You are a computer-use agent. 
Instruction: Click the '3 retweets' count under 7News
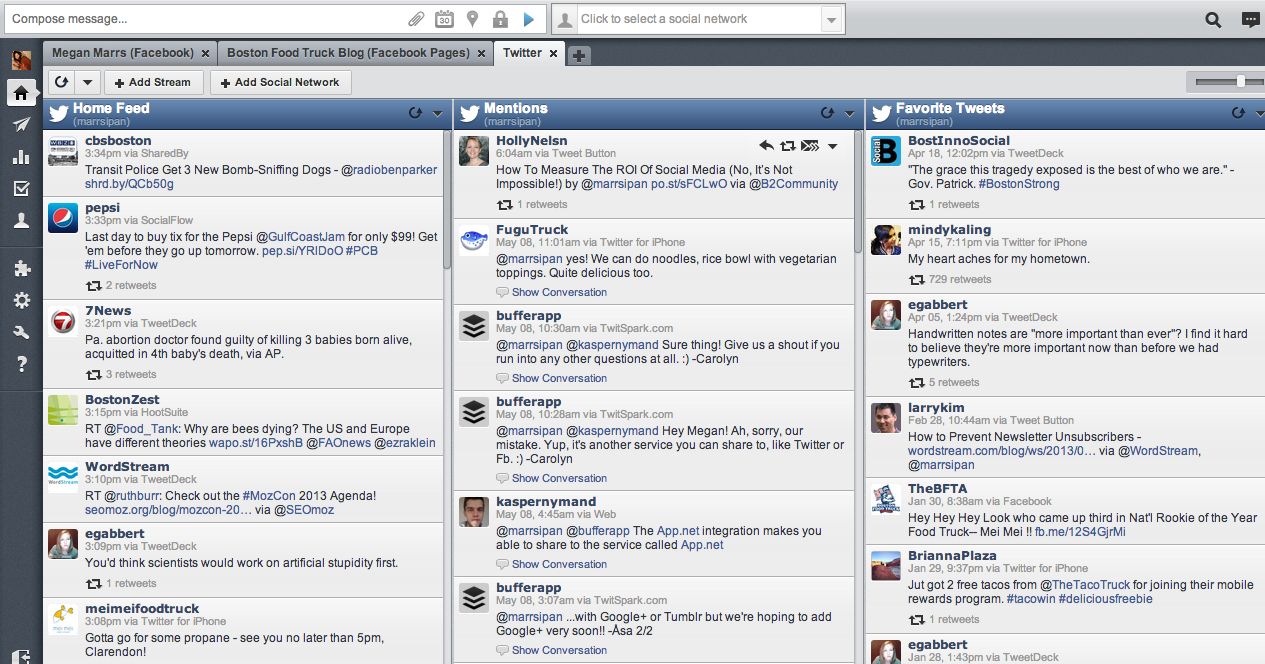(131, 375)
